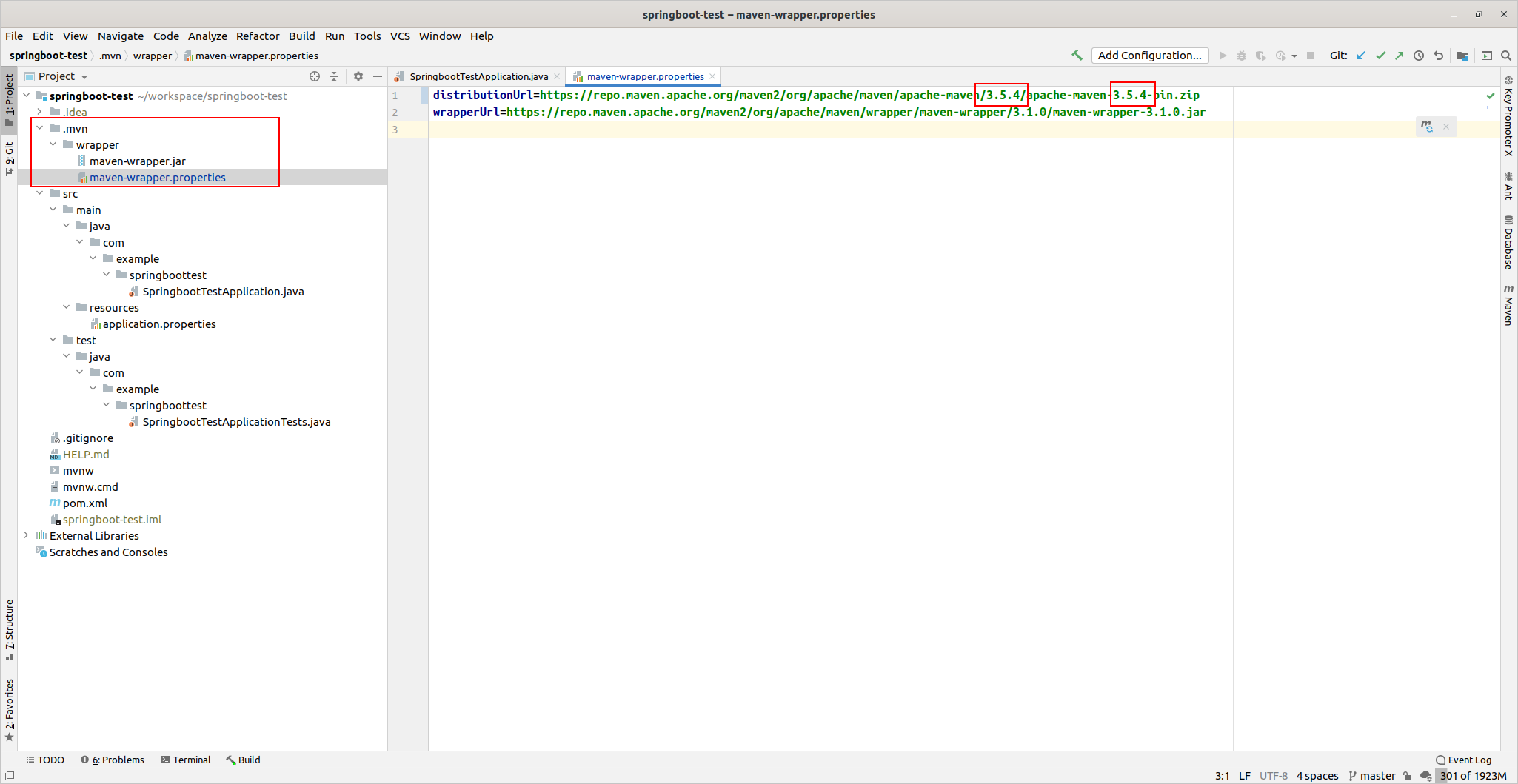This screenshot has height=784, width=1518.
Task: Click the Git Push arrow icon
Action: click(x=1399, y=56)
